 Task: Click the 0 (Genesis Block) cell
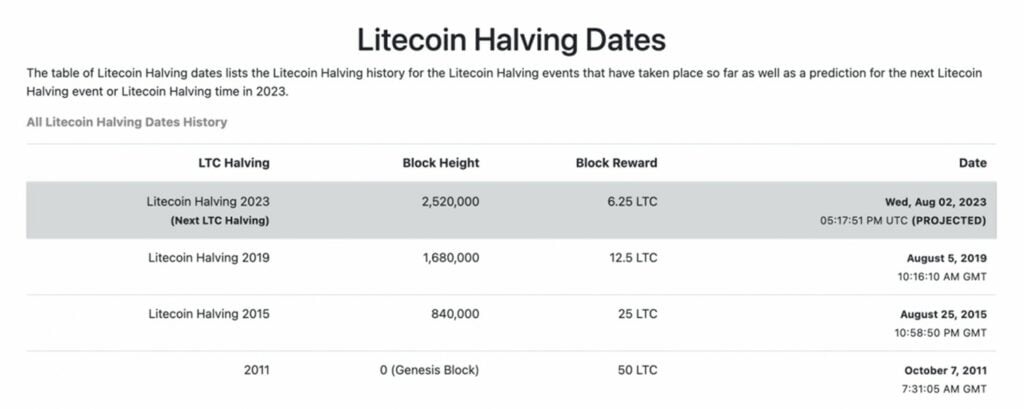(x=429, y=370)
